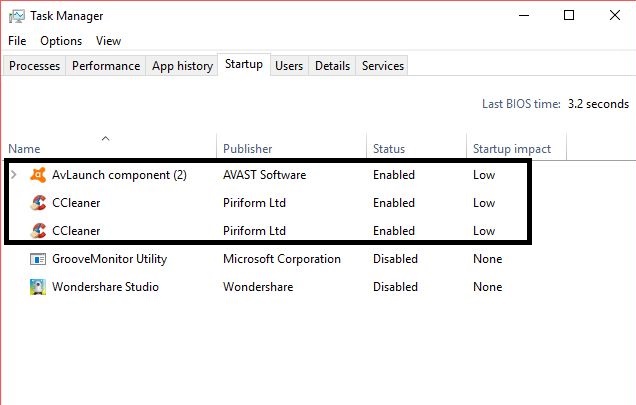
Task: Select the Wondershare Studio startup entry
Action: click(x=105, y=287)
